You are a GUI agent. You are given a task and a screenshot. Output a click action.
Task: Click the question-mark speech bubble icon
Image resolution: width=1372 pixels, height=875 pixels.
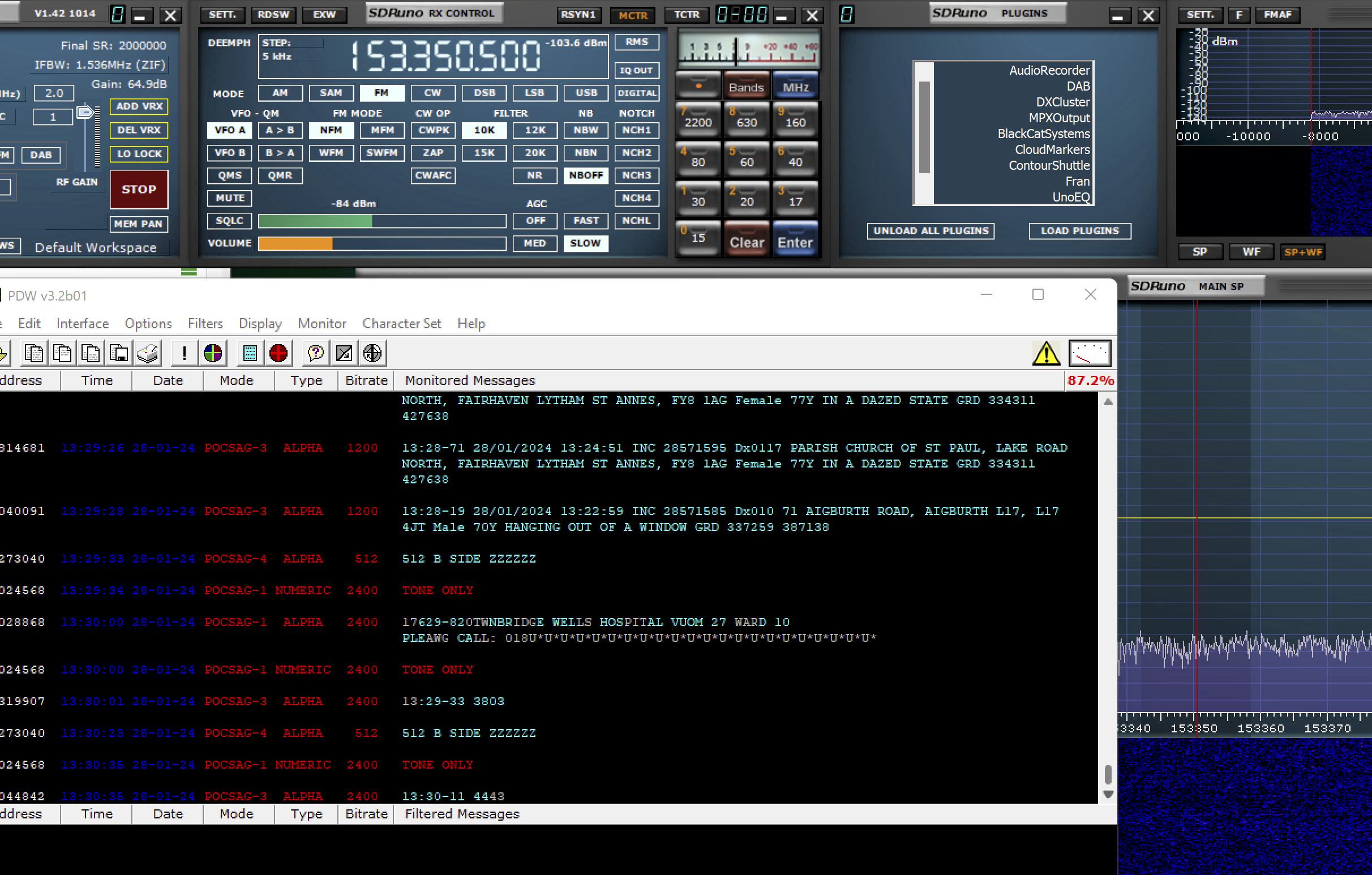tap(316, 353)
